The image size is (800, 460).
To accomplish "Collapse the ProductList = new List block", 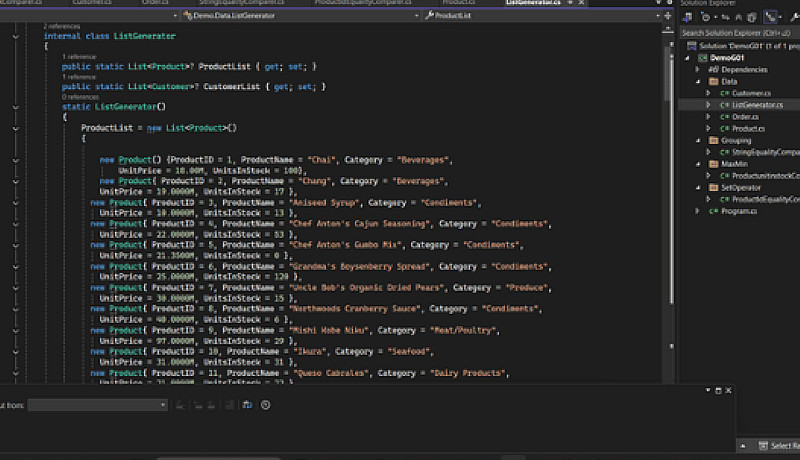I will [x=16, y=129].
